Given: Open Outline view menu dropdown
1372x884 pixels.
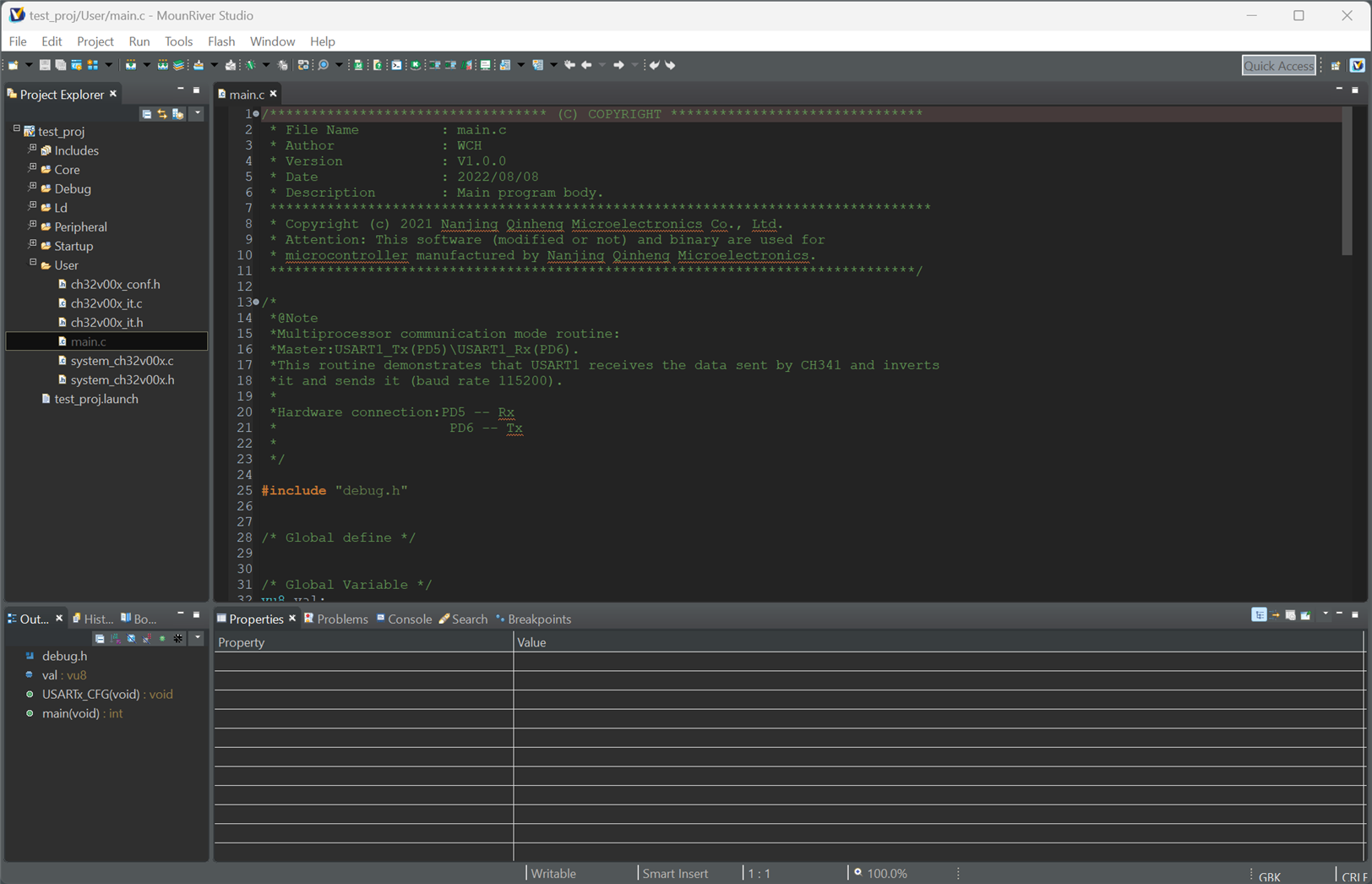Looking at the screenshot, I should pos(197,638).
